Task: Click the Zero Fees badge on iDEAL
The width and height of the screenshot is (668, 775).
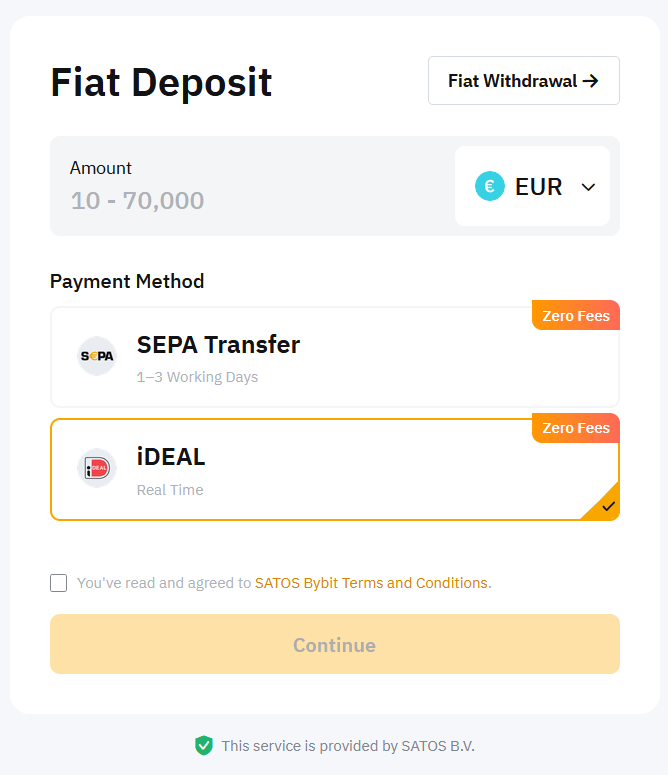Action: [576, 428]
